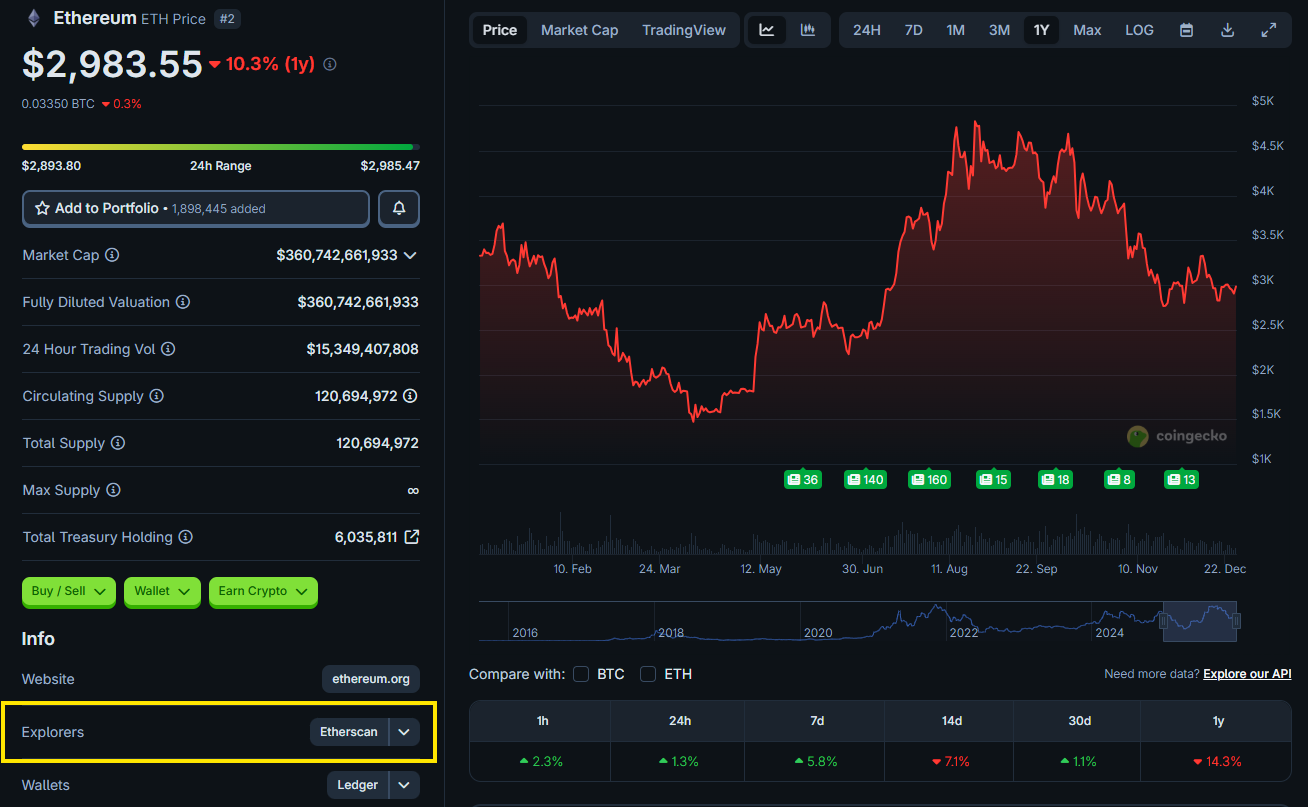Screen dimensions: 1308x807
Task: Expand the Market Cap details chevron
Action: 409,255
